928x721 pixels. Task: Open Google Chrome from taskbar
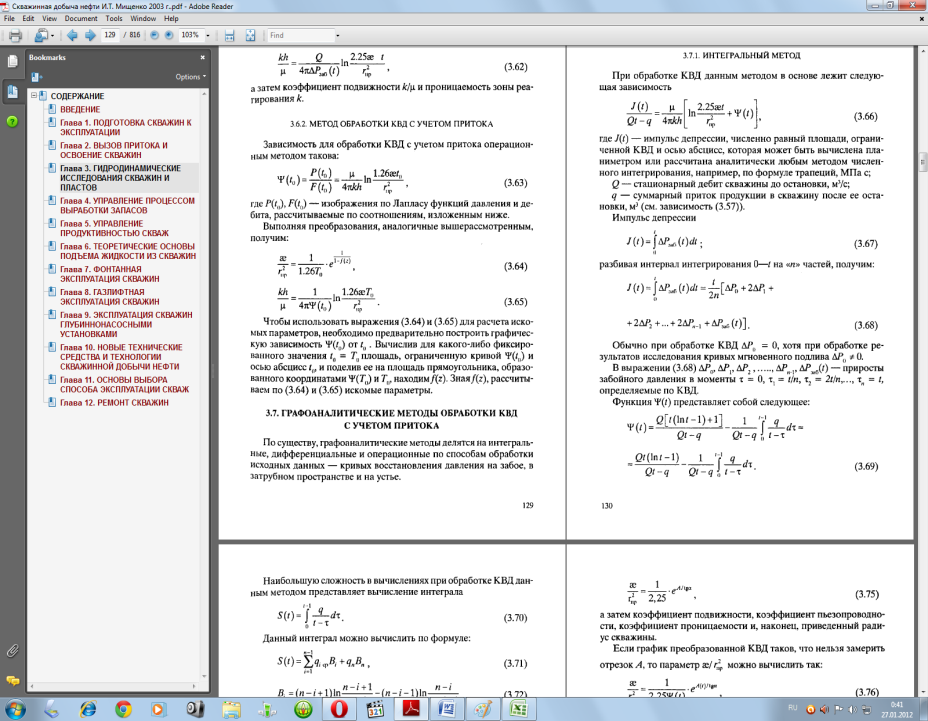123,709
